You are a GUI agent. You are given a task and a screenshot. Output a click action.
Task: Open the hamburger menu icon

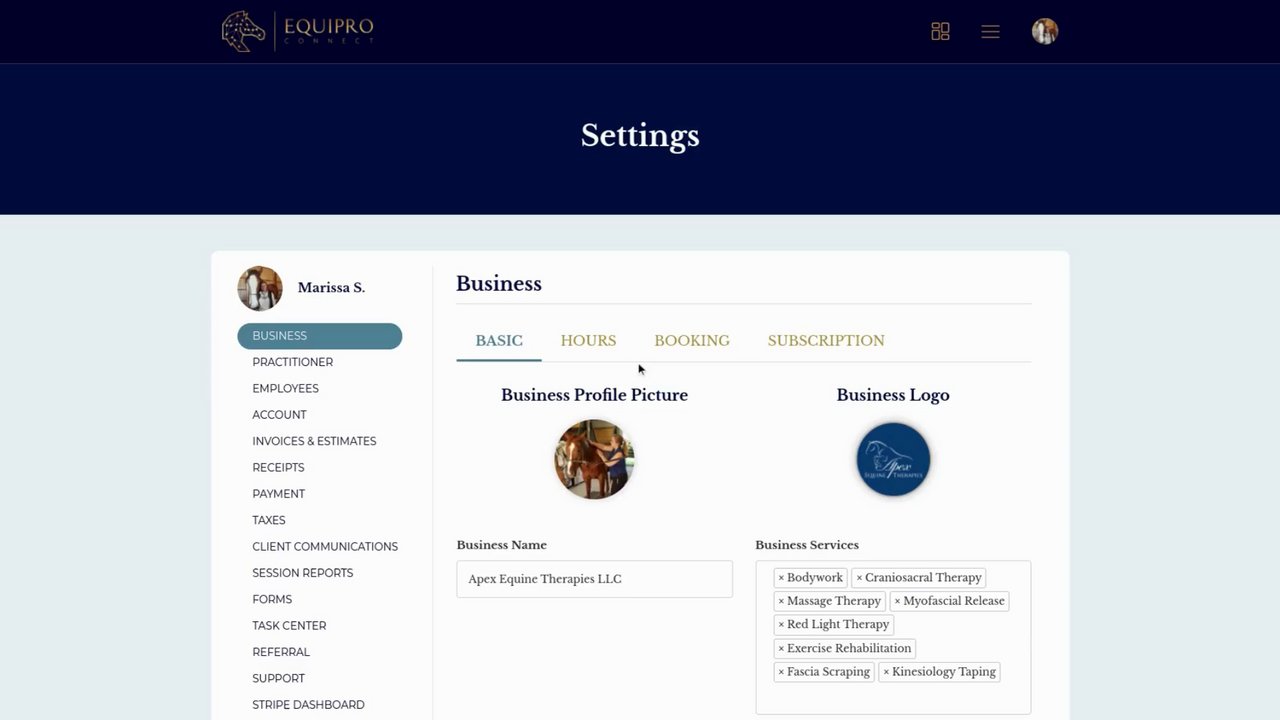pyautogui.click(x=990, y=31)
